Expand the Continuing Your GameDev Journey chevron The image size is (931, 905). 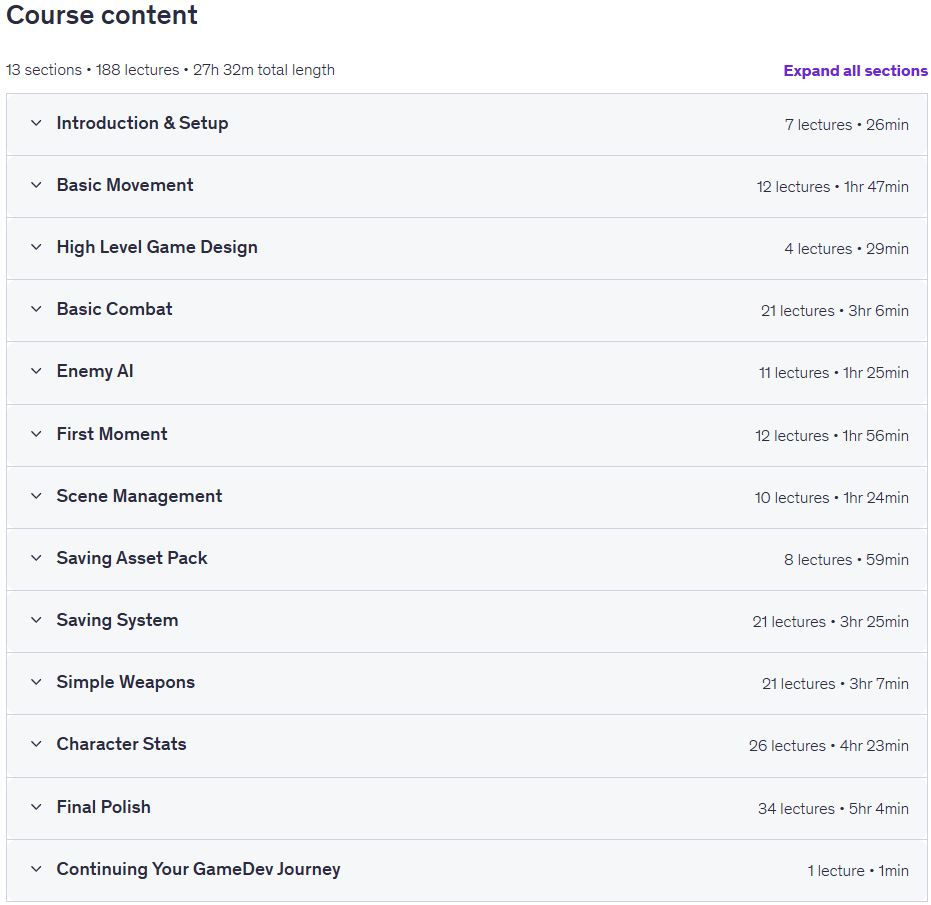click(36, 869)
